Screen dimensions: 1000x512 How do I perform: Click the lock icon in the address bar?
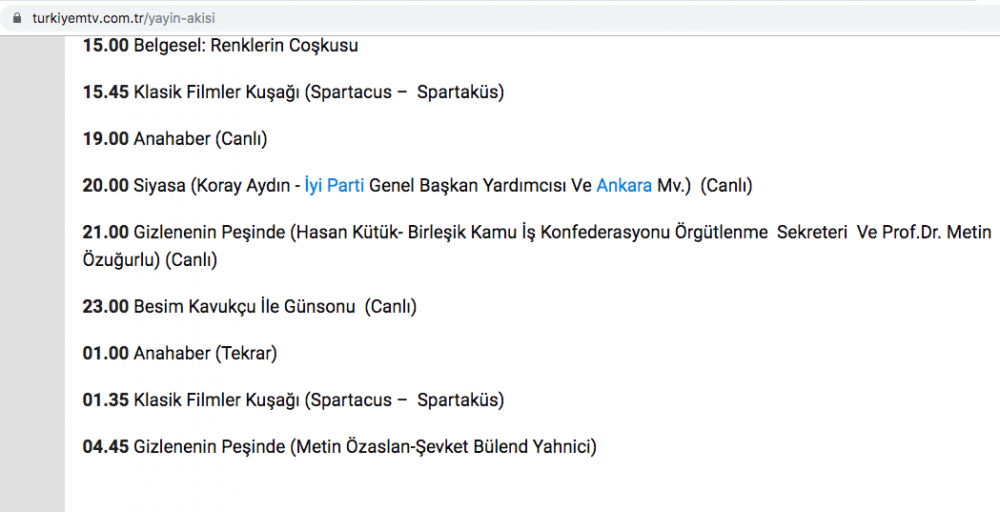[14, 18]
